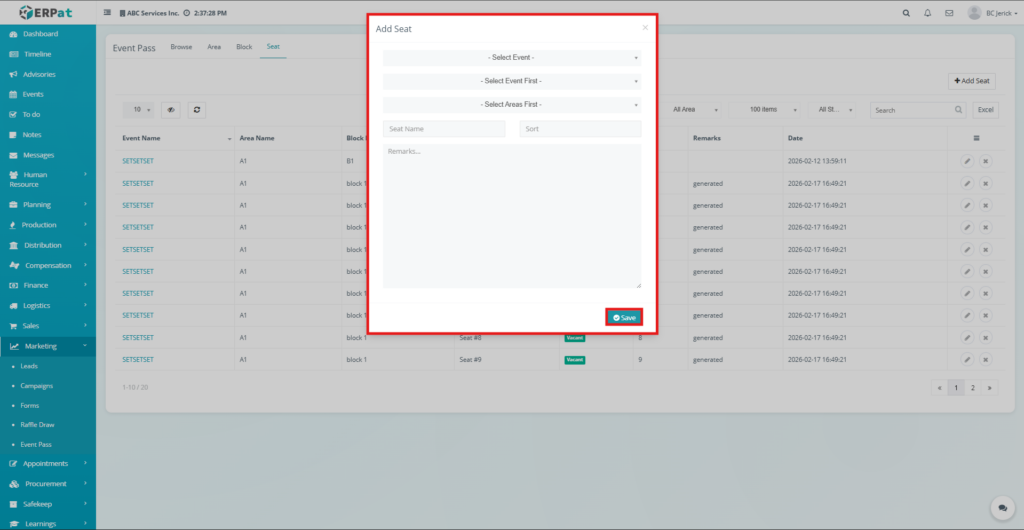Focus the Seat Name input field
Image resolution: width=1024 pixels, height=530 pixels.
click(444, 129)
